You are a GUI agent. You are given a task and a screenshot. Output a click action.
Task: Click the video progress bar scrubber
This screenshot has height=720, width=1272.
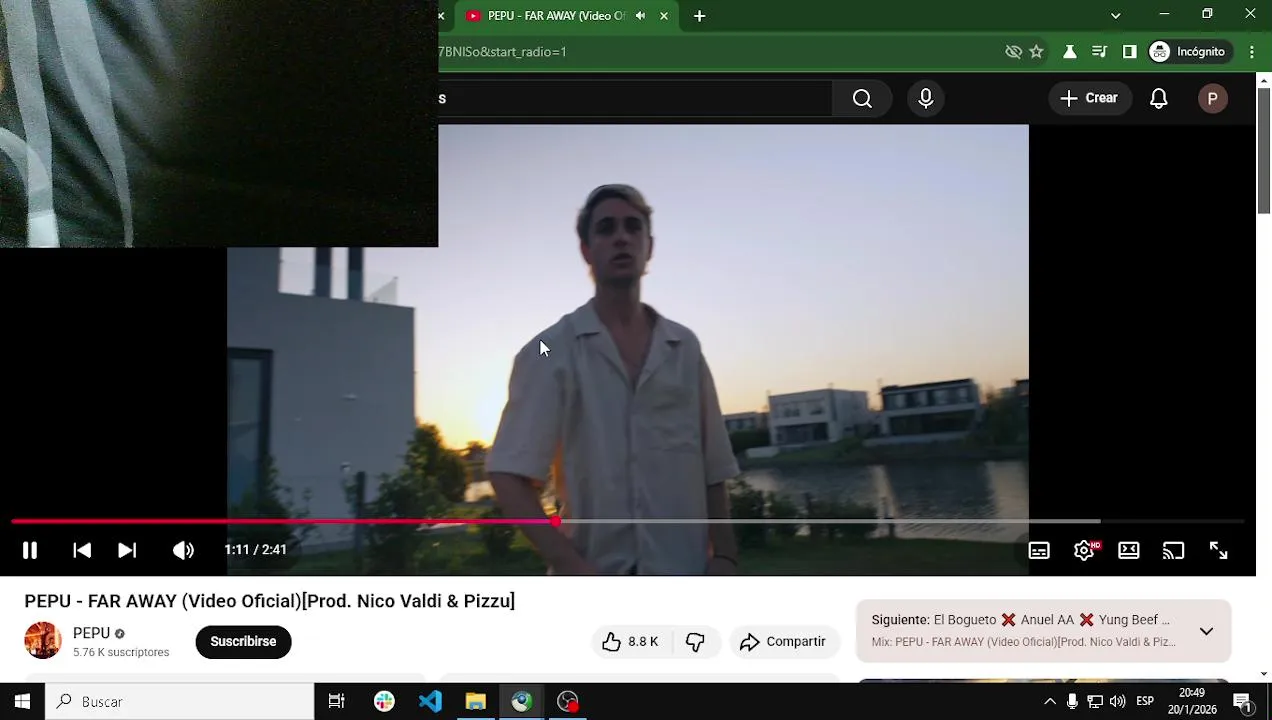[x=555, y=521]
